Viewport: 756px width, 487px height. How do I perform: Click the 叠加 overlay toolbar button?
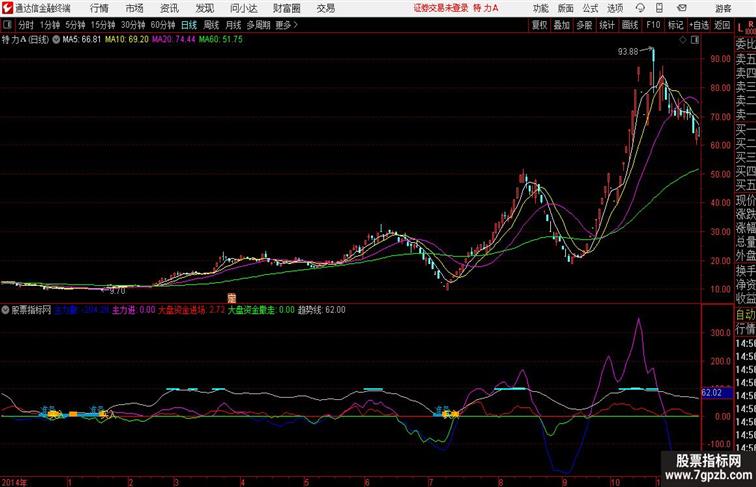pyautogui.click(x=562, y=25)
